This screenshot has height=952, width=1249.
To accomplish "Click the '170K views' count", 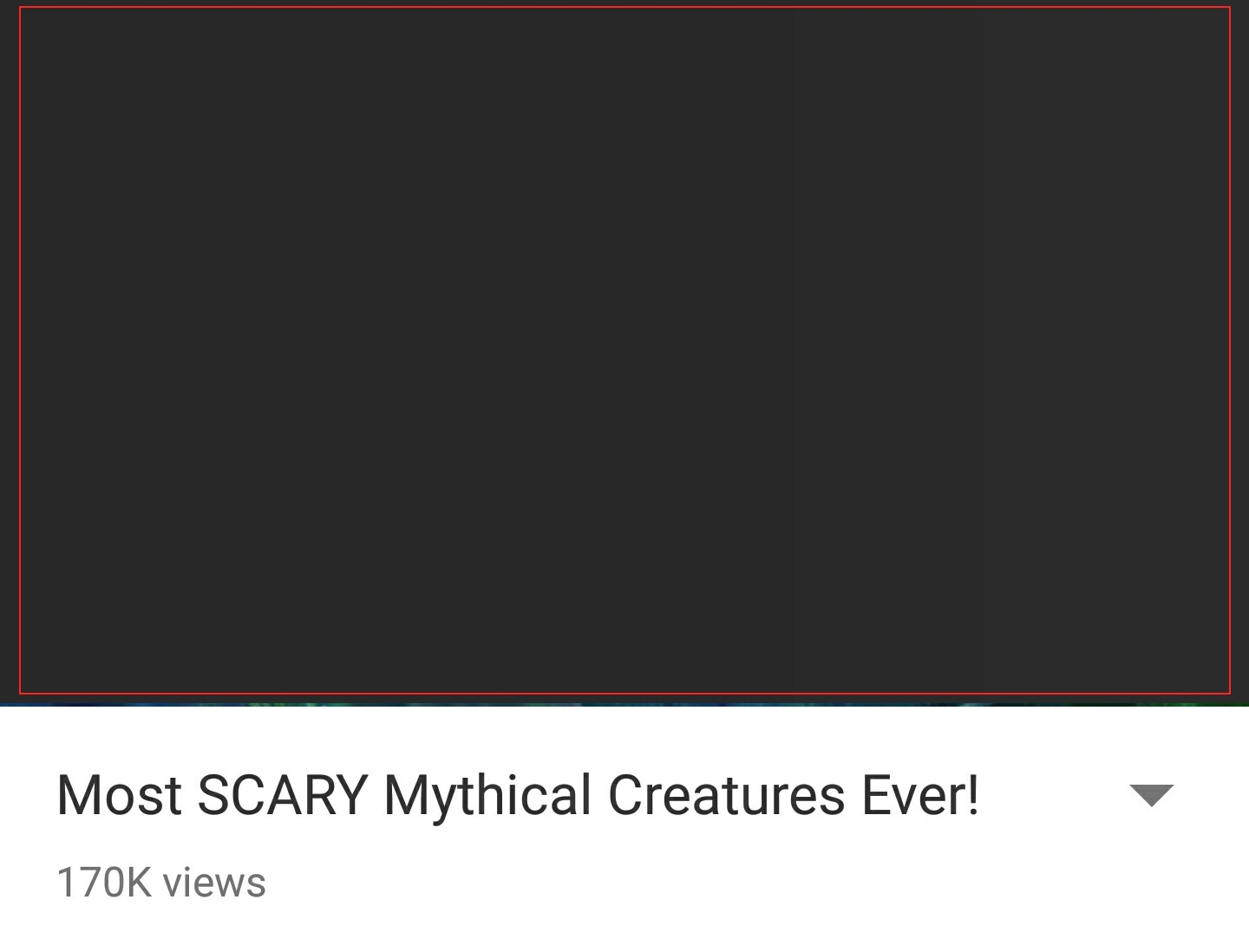I will [x=161, y=883].
